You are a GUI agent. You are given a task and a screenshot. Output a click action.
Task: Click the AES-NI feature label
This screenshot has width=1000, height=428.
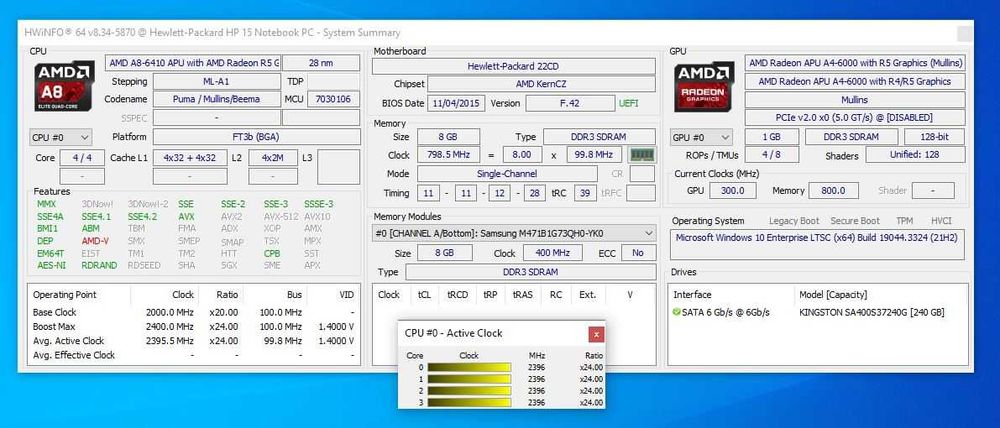[51, 265]
